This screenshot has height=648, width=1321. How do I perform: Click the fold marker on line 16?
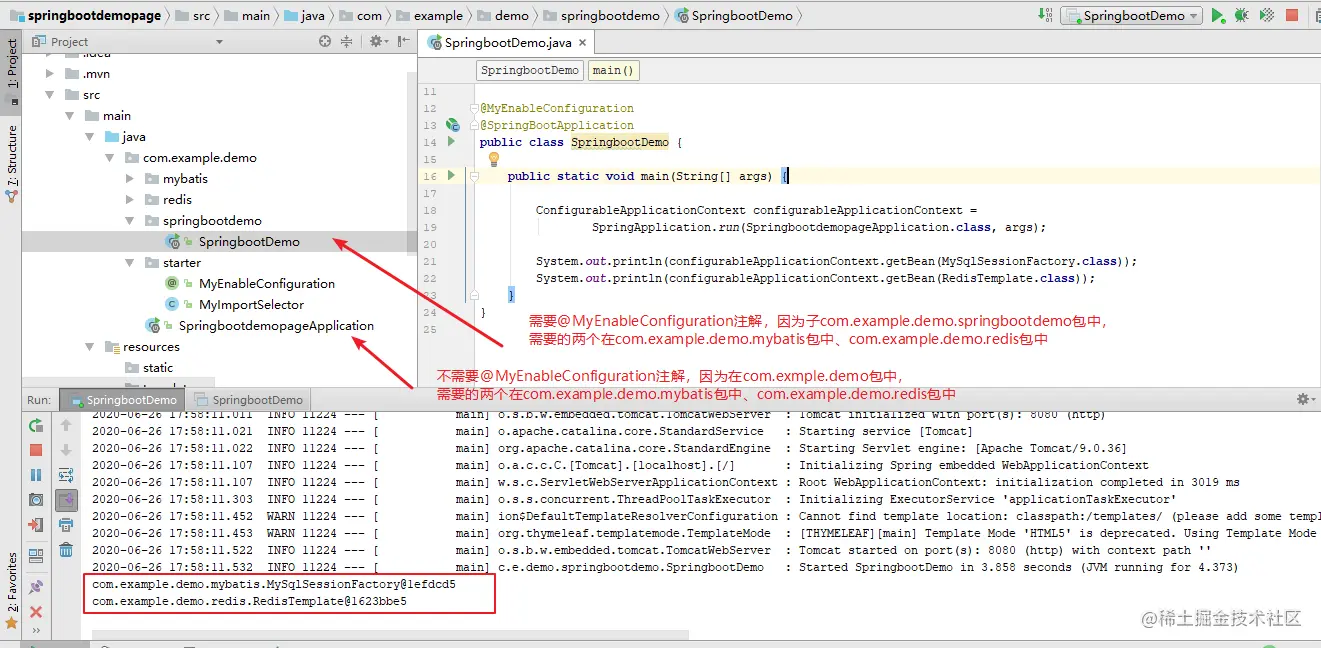(x=474, y=176)
